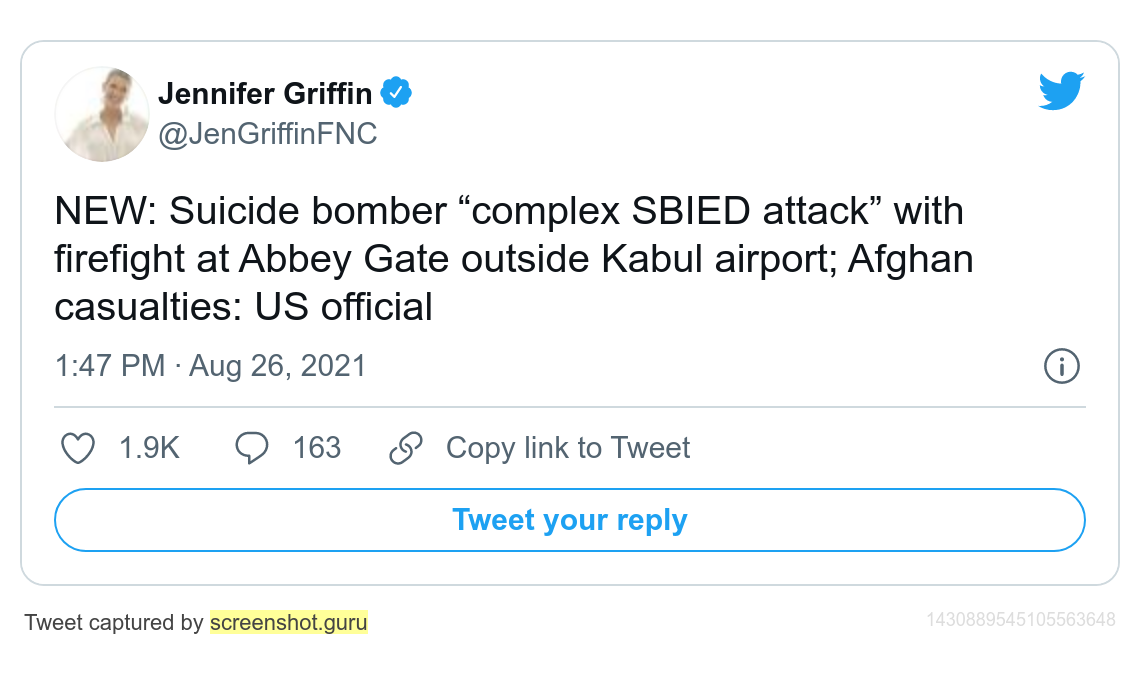Click the reply speech bubble icon
This screenshot has height=678, width=1140.
coord(252,448)
